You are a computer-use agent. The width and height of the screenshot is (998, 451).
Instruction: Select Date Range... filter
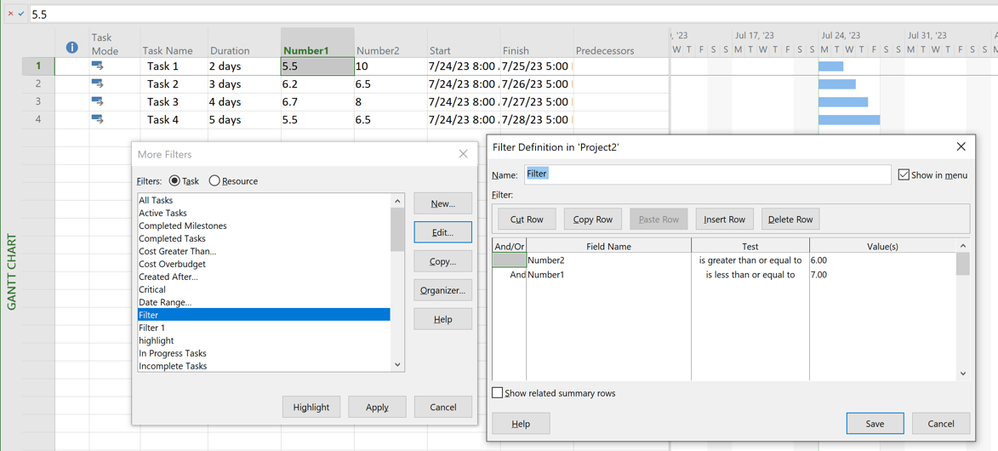point(264,302)
